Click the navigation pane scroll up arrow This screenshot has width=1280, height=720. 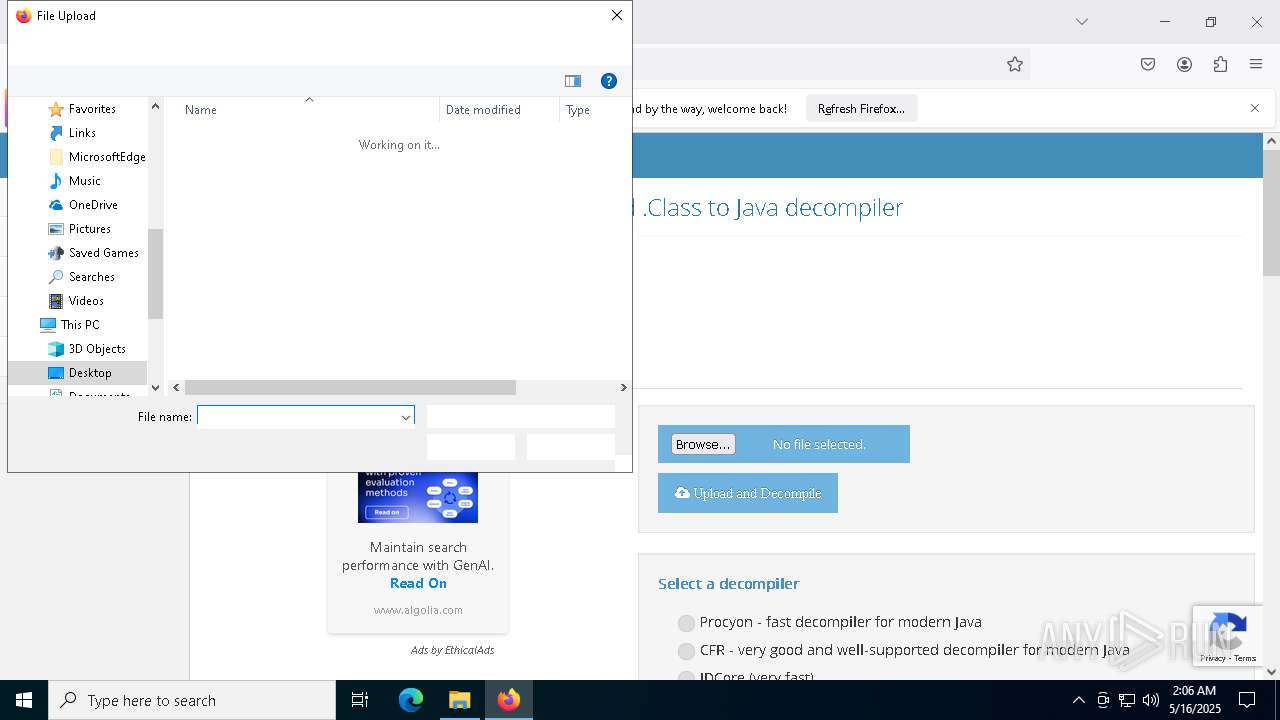pos(155,106)
